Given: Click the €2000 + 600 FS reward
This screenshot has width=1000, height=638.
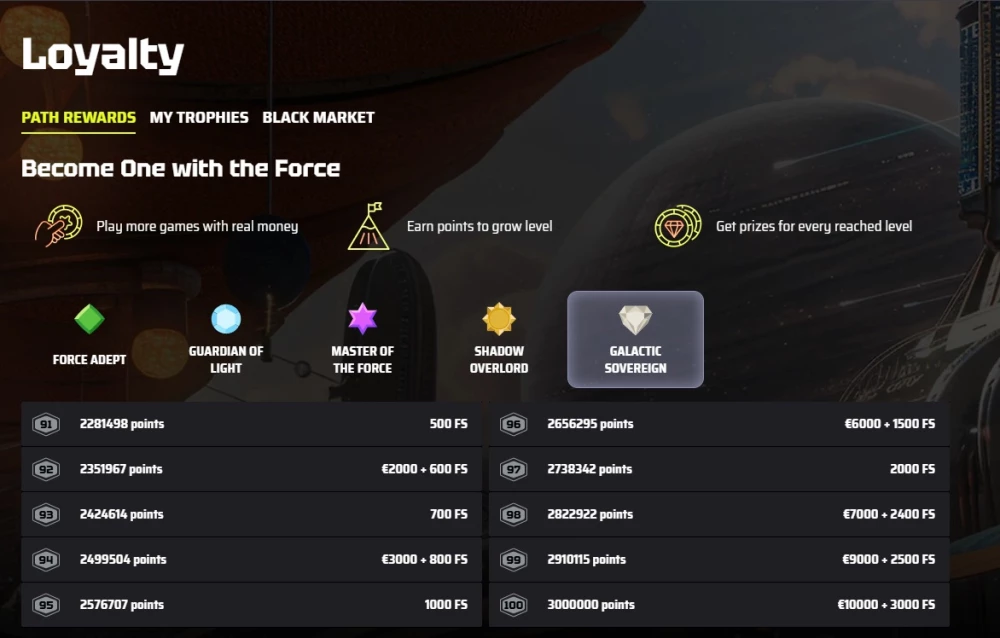Looking at the screenshot, I should (424, 469).
